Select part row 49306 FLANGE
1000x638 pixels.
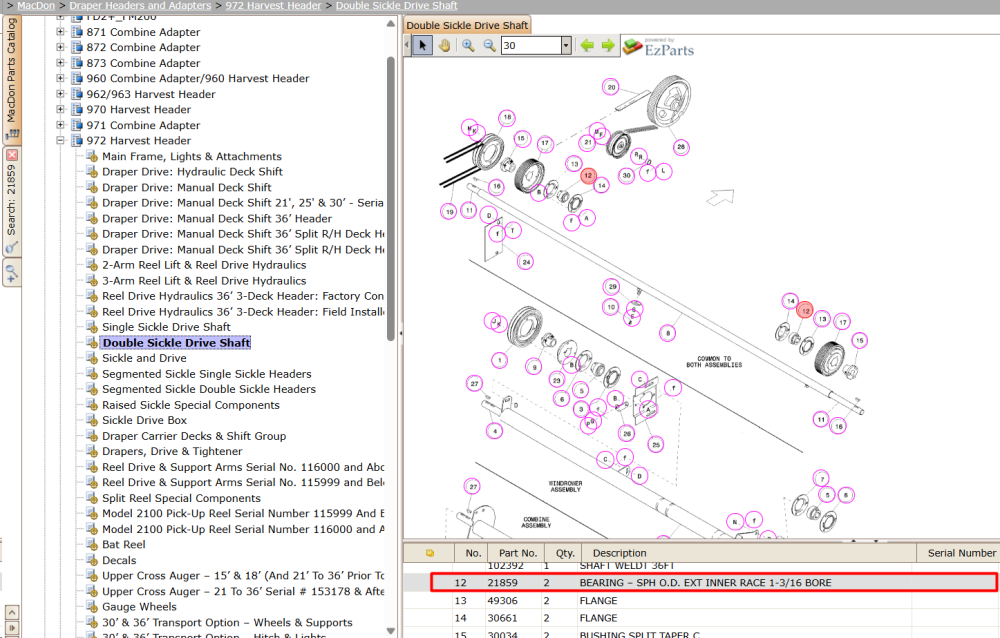coord(702,600)
